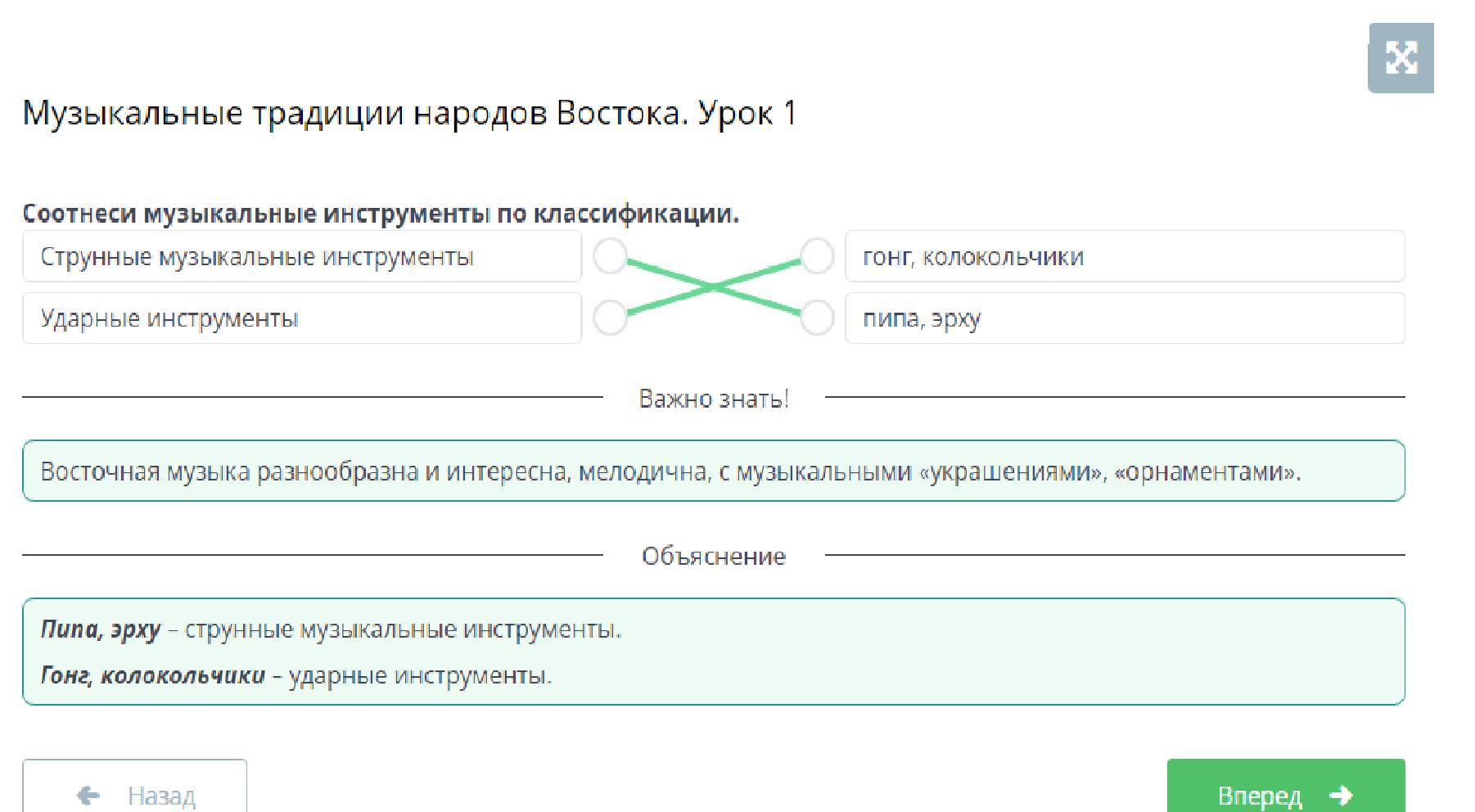Click the bold Пипа, эрху explanation text

tap(101, 629)
